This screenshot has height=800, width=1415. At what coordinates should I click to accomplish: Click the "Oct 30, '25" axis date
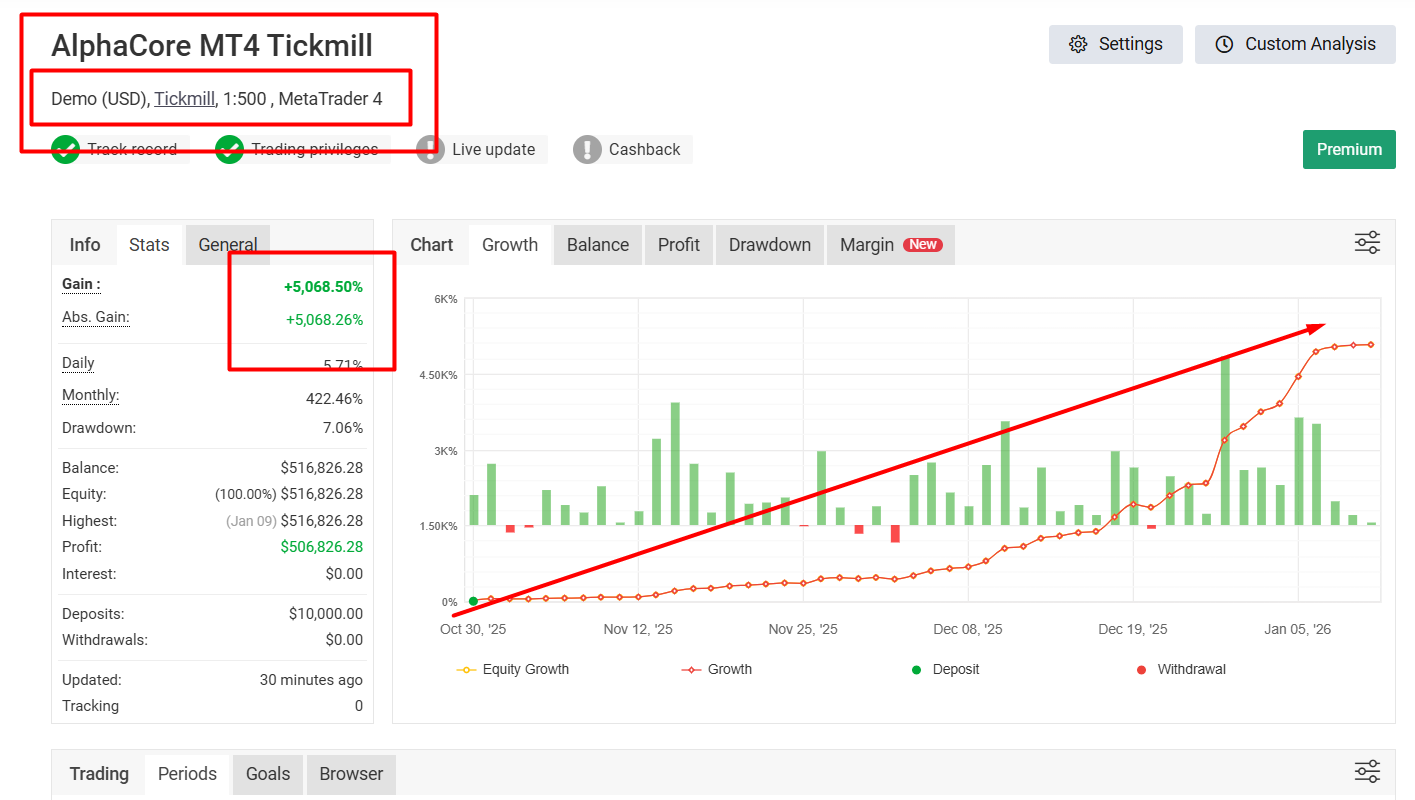[x=473, y=630]
